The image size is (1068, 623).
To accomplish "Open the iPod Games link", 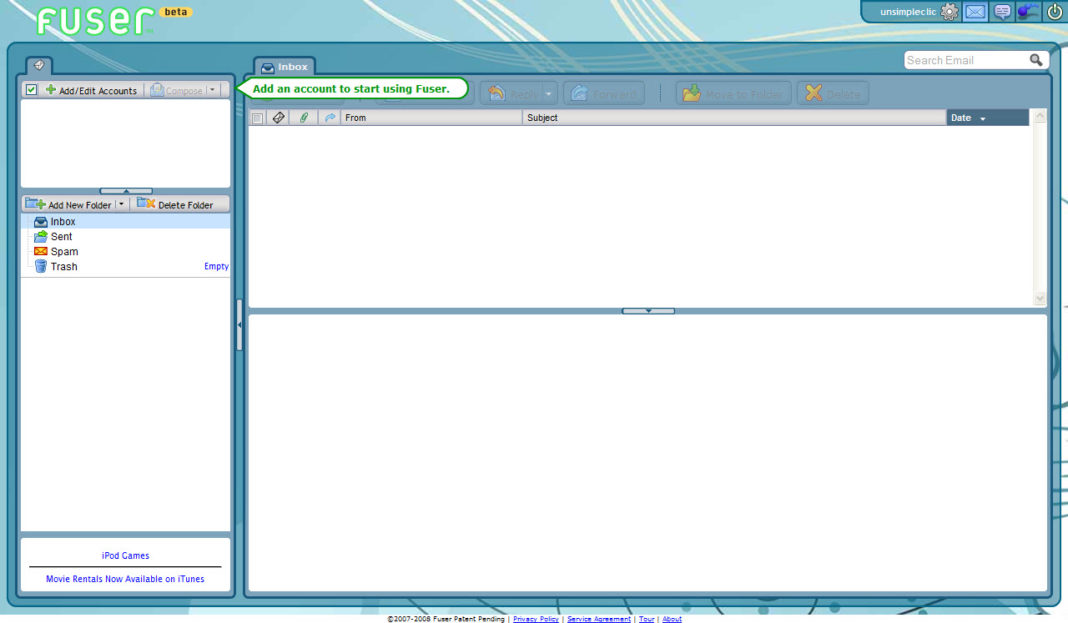I will 125,556.
